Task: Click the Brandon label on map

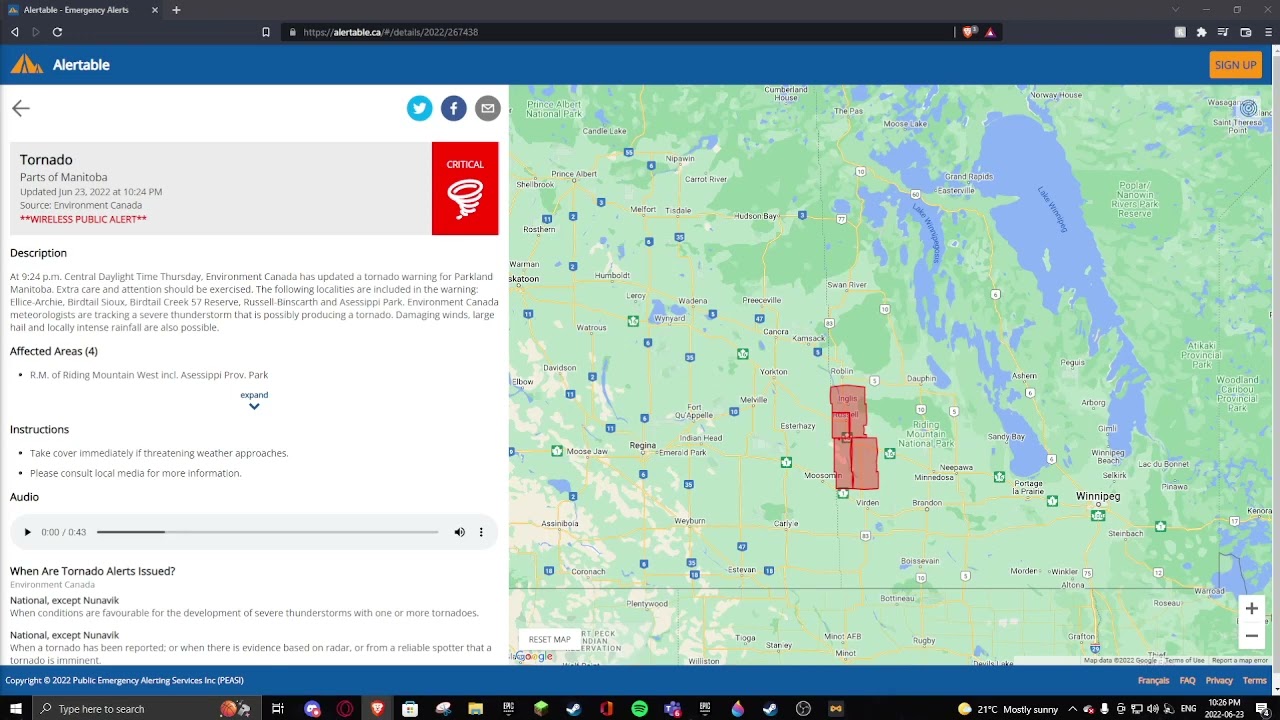Action: point(927,503)
